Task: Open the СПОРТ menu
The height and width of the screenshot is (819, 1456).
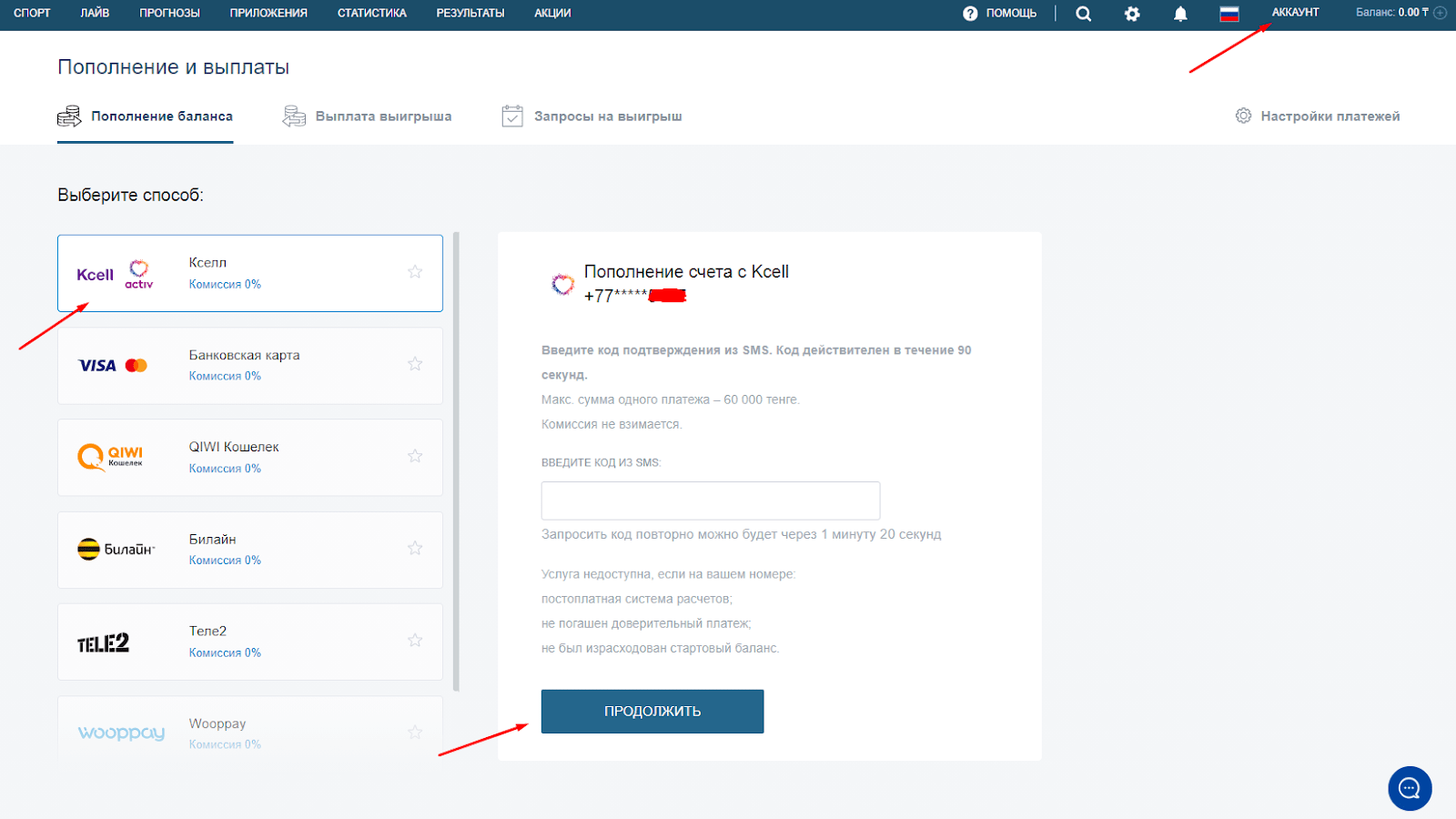Action: pyautogui.click(x=32, y=14)
